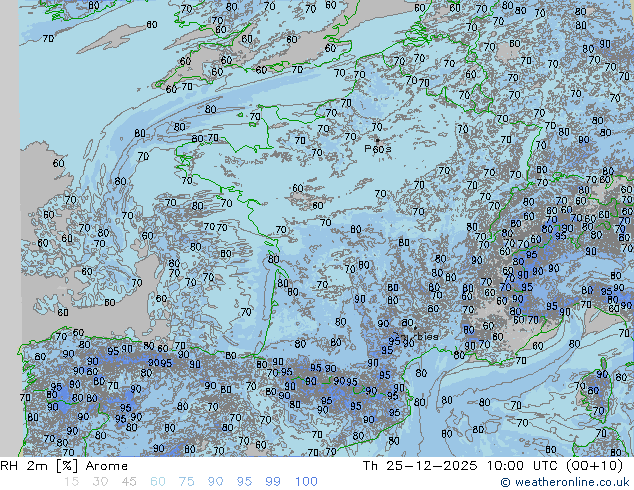The height and width of the screenshot is (490, 634).
Task: Select the (00+10) forecast offset text
Action: click(x=597, y=466)
